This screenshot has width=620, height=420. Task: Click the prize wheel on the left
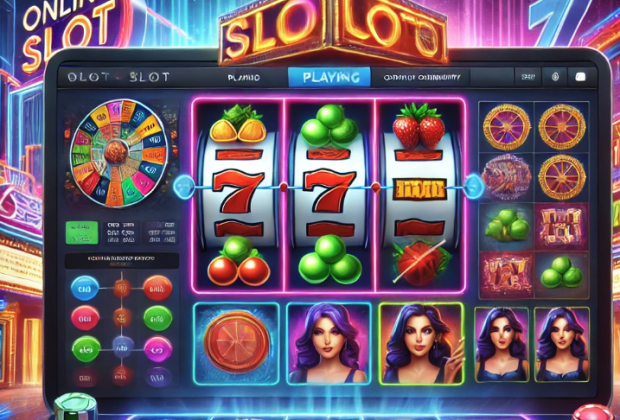[119, 153]
